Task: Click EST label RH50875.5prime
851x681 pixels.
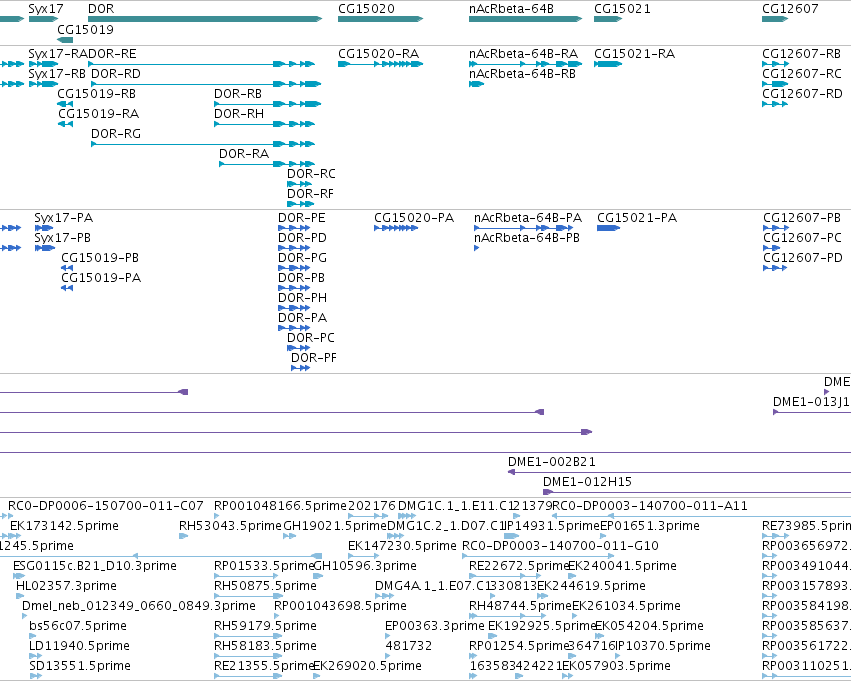Action: (265, 587)
